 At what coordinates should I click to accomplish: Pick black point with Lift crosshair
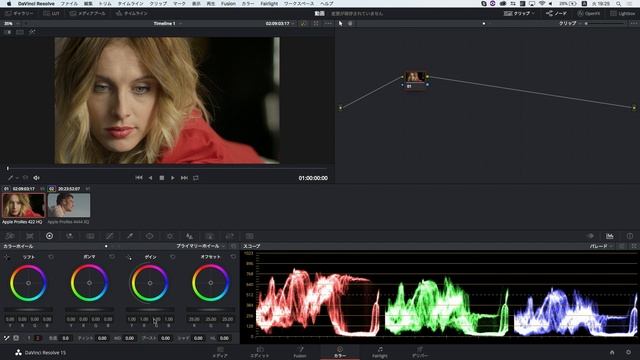tap(7, 257)
